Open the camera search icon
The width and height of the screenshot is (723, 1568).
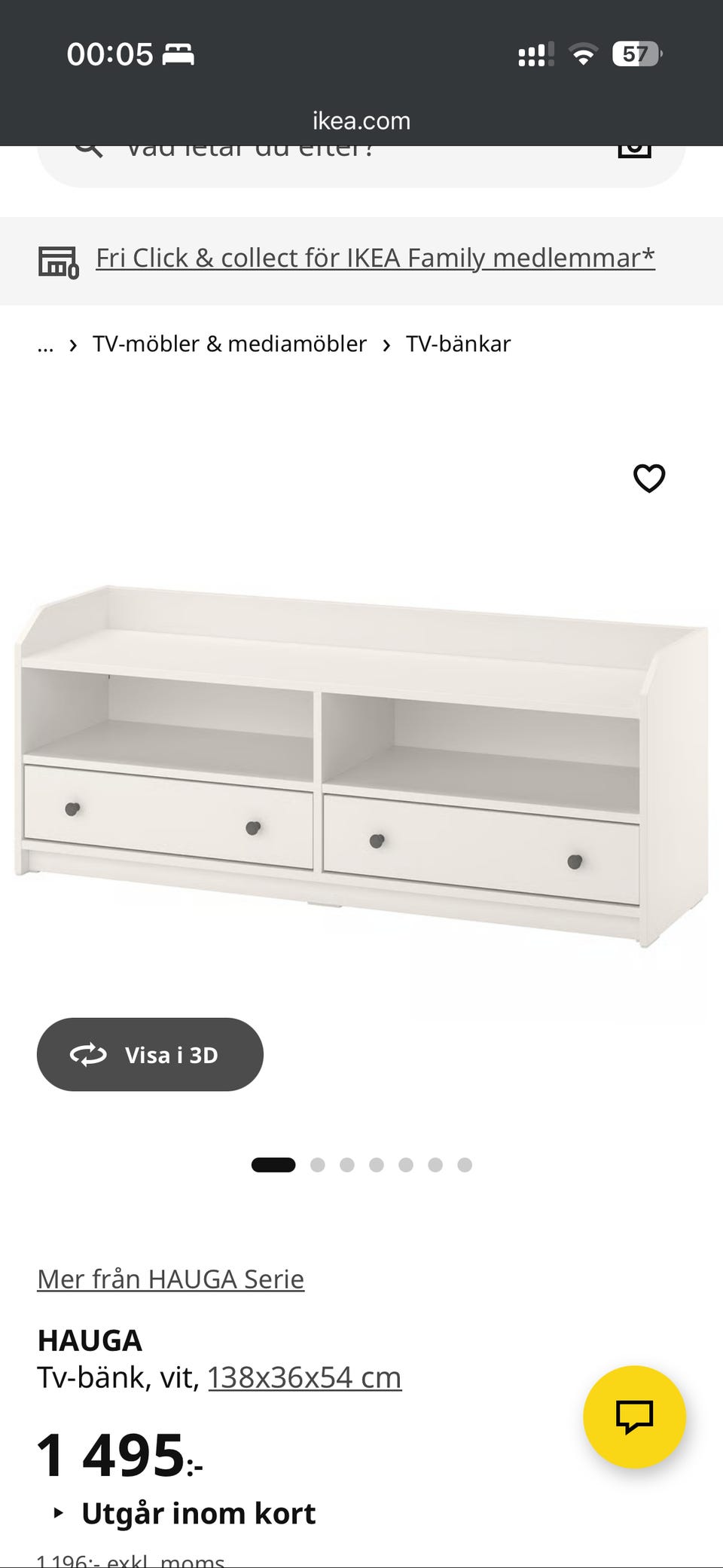[634, 151]
